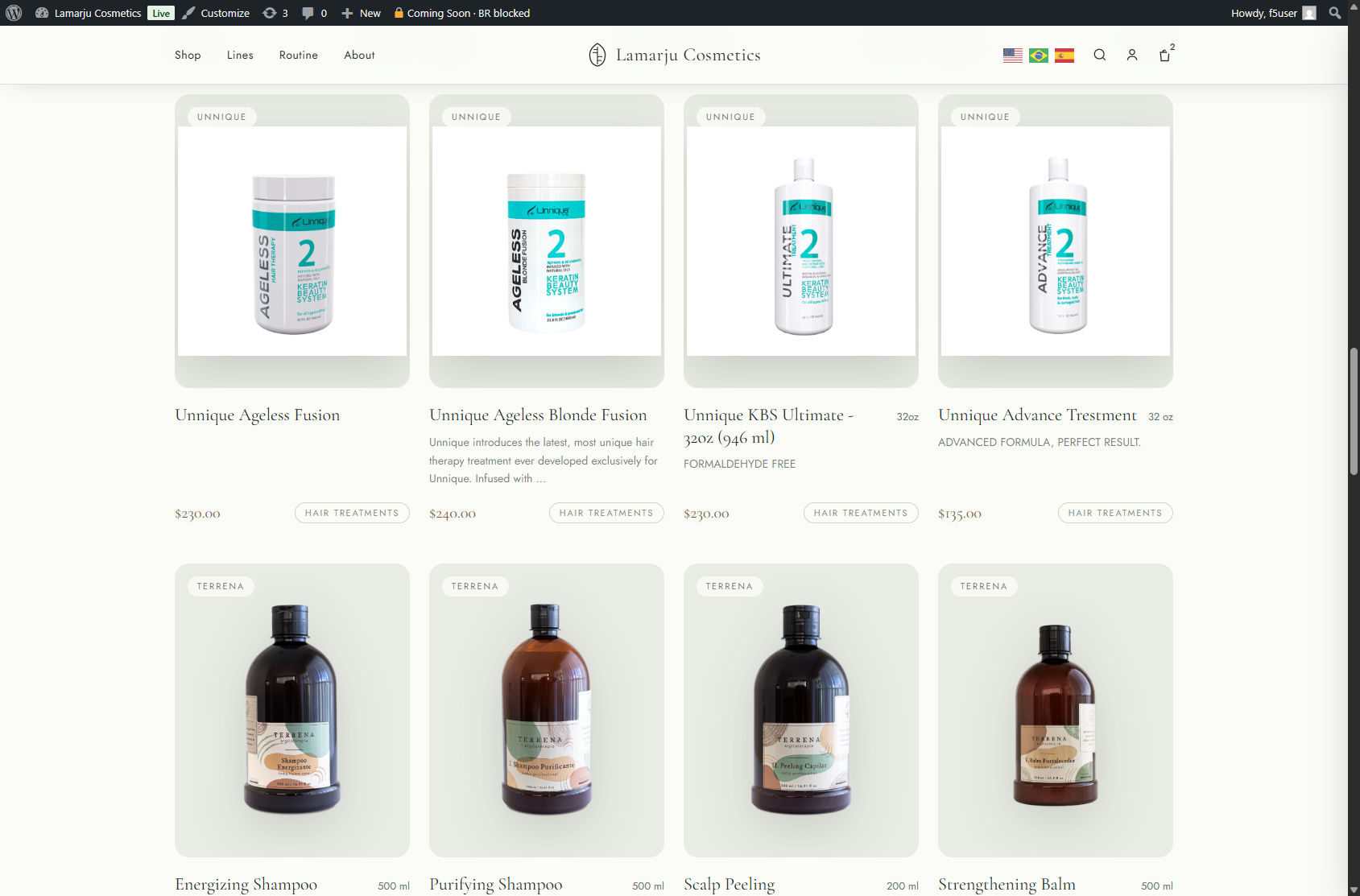This screenshot has width=1360, height=896.
Task: Open Purifying Shampoo bottle image
Action: coord(547,710)
